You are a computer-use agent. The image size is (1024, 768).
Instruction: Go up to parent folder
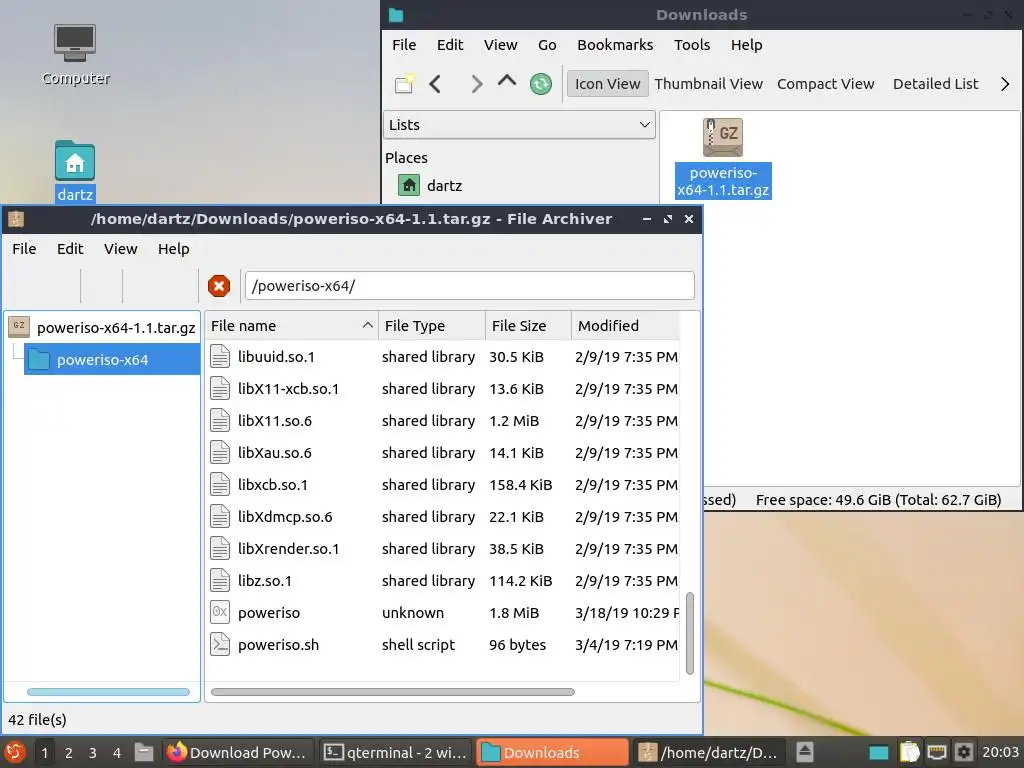coord(507,82)
